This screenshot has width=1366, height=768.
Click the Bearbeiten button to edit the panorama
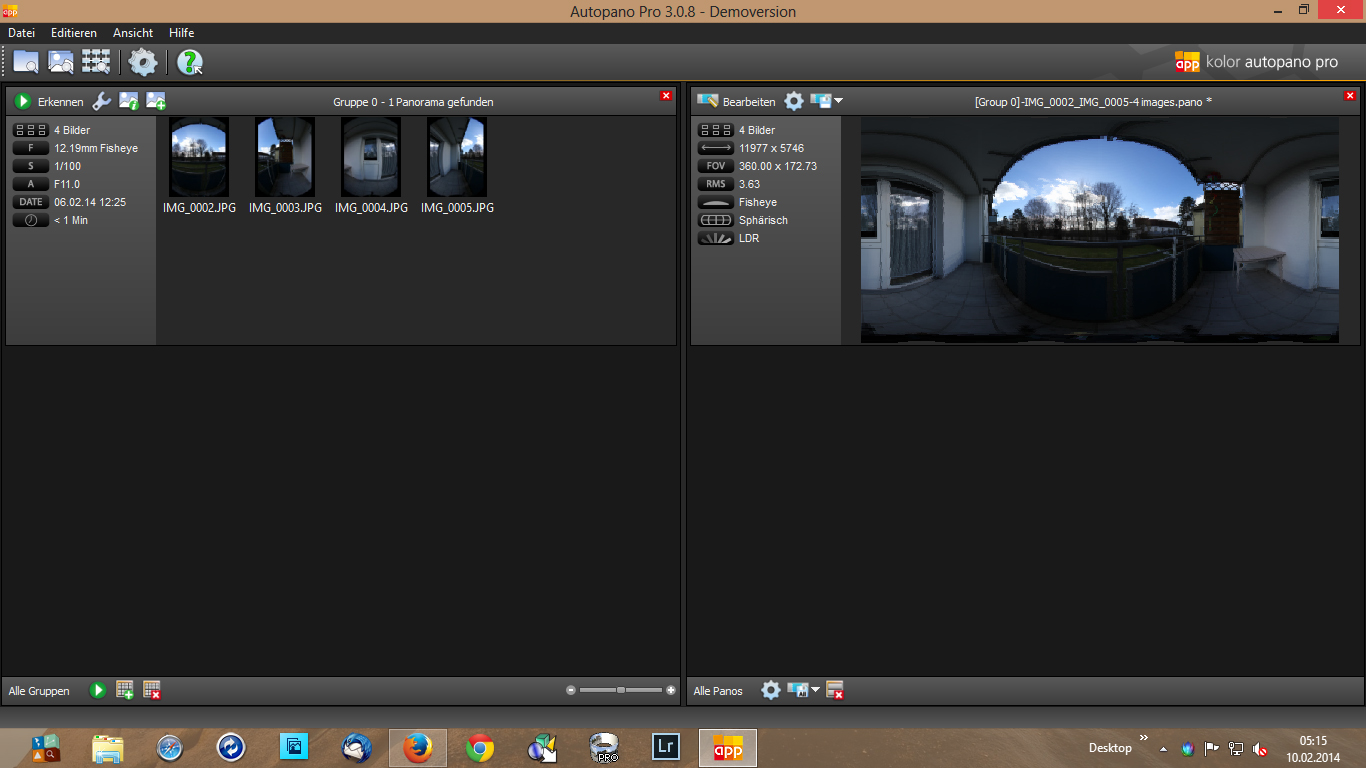click(x=736, y=101)
